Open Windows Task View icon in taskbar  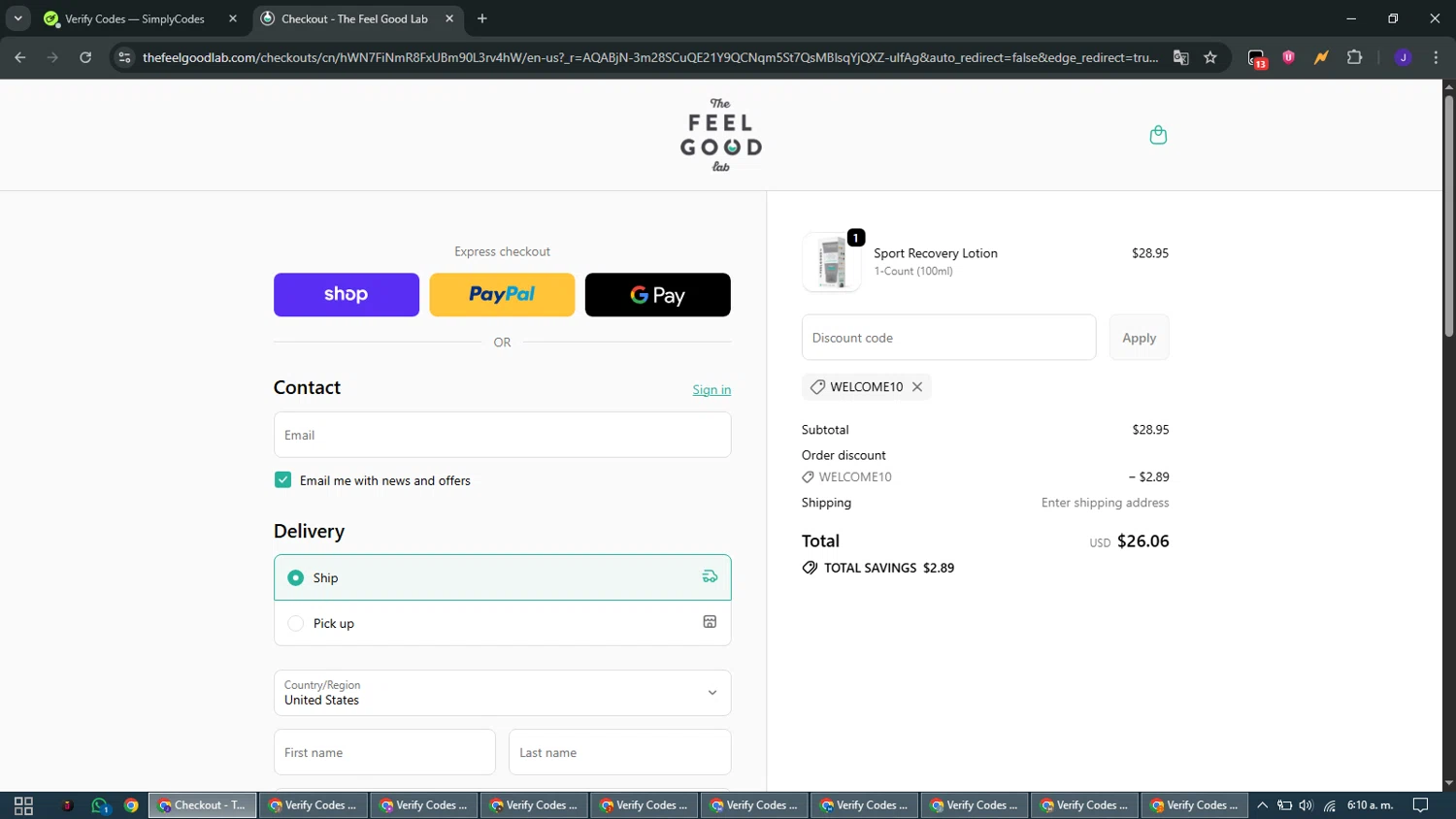(23, 805)
